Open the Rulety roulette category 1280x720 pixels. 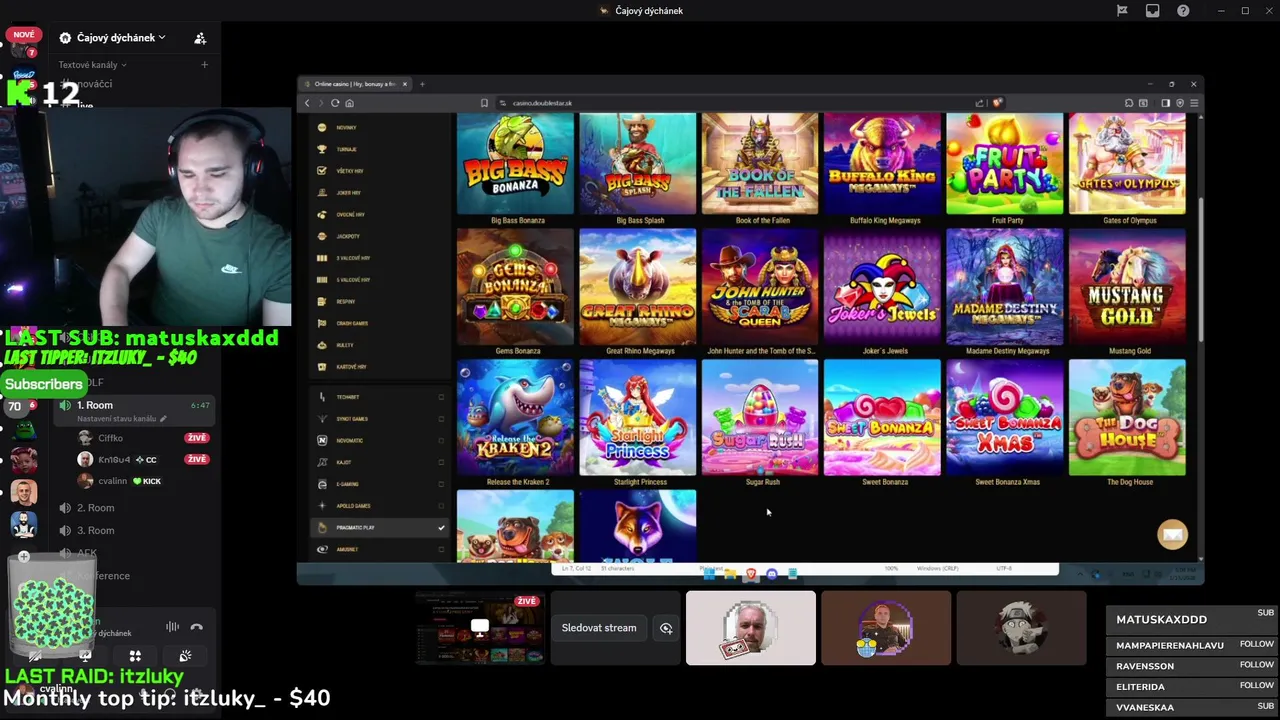click(x=346, y=345)
